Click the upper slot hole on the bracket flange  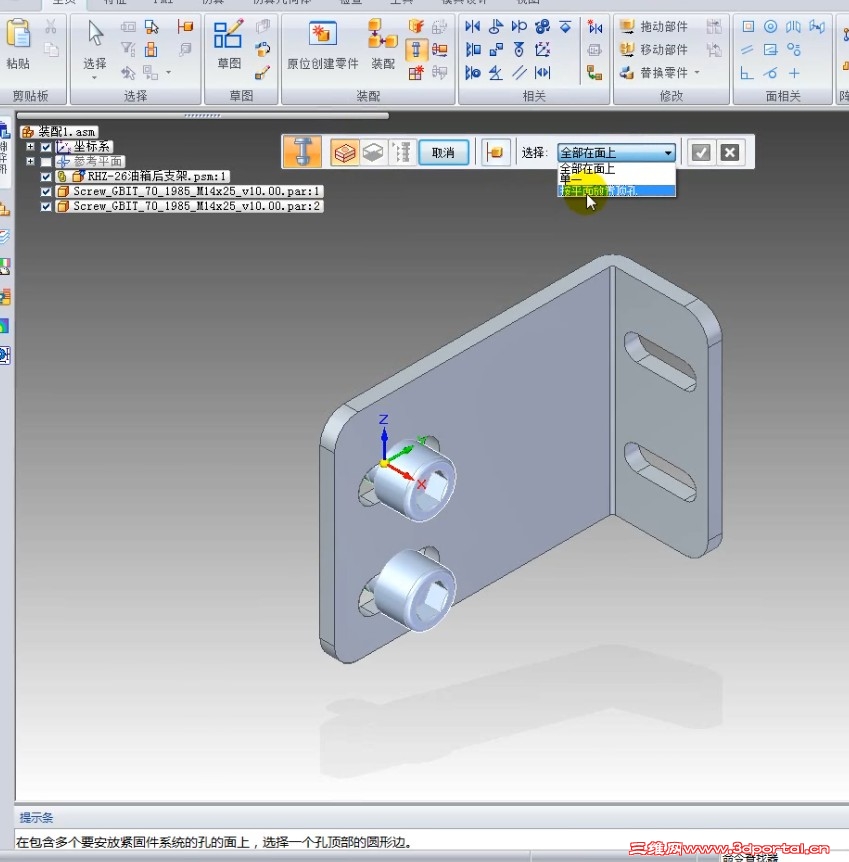pyautogui.click(x=660, y=361)
